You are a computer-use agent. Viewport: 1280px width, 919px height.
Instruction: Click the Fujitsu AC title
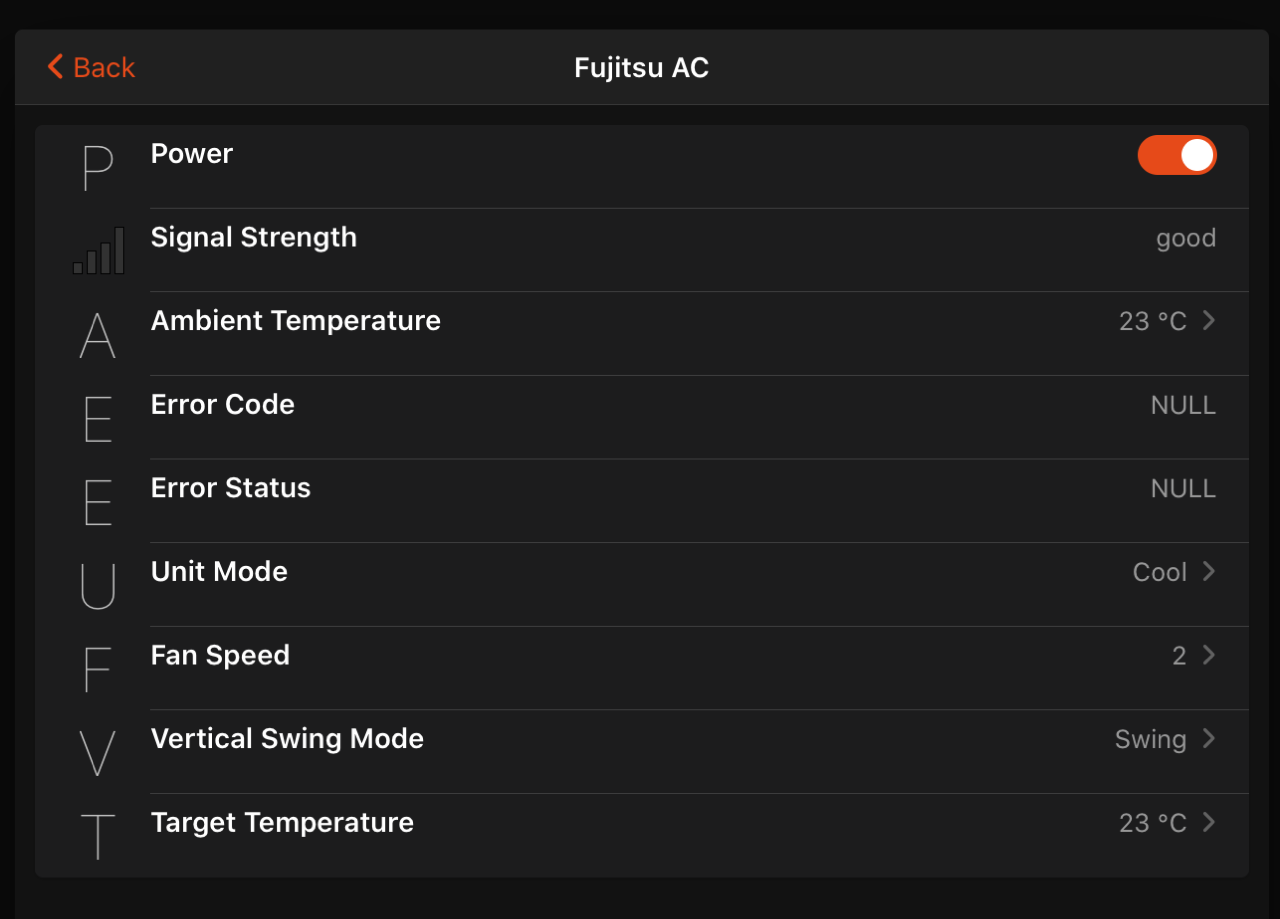pyautogui.click(x=641, y=67)
